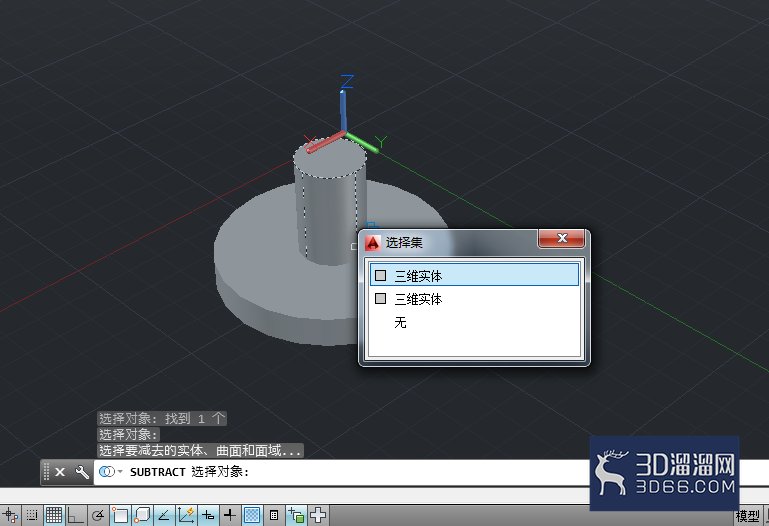This screenshot has width=769, height=526.
Task: Toggle Grid Display status bar button
Action: pos(53,515)
